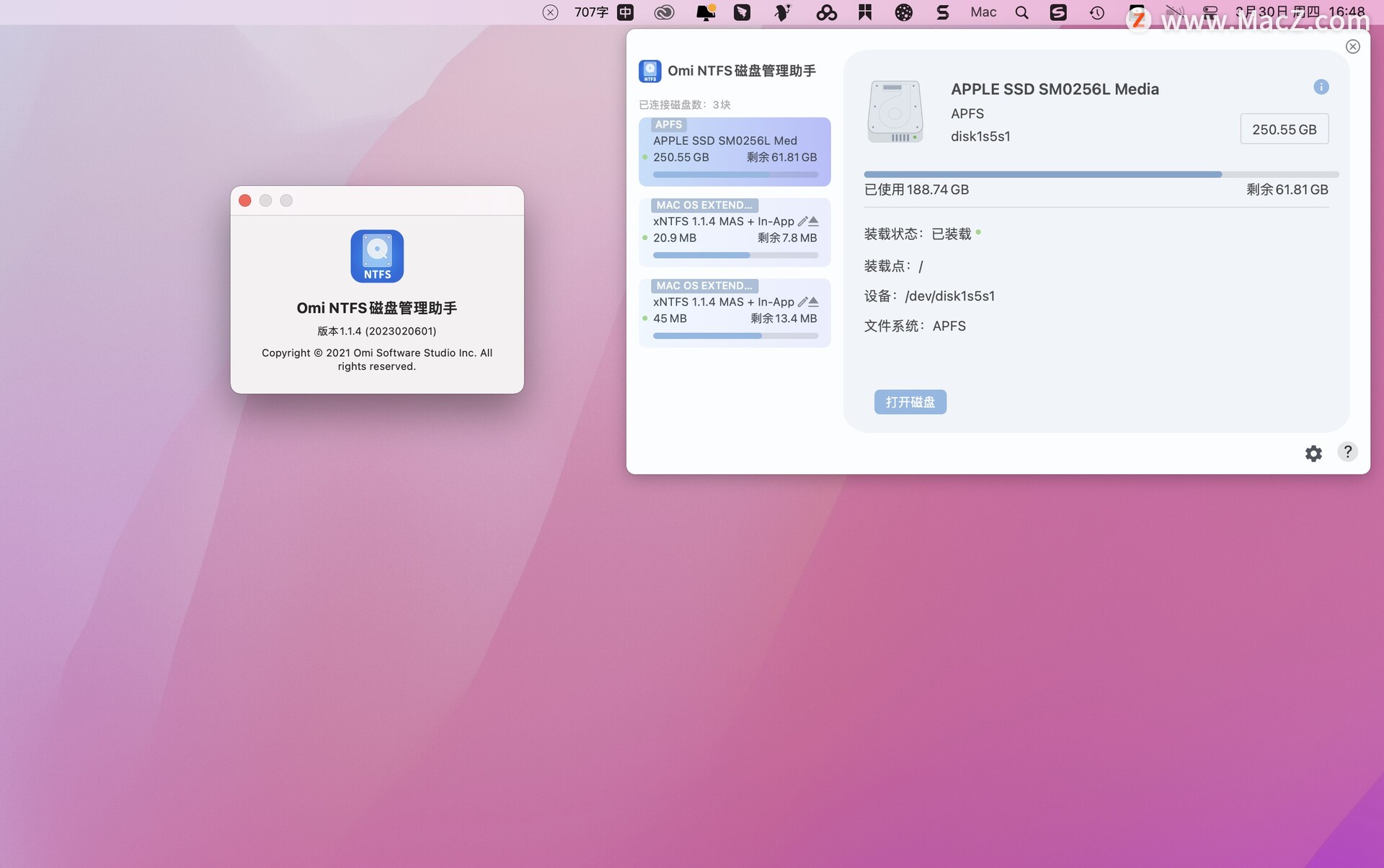The image size is (1384, 868).
Task: Select the first MAC OS EXTENDED disk entry
Action: (734, 231)
